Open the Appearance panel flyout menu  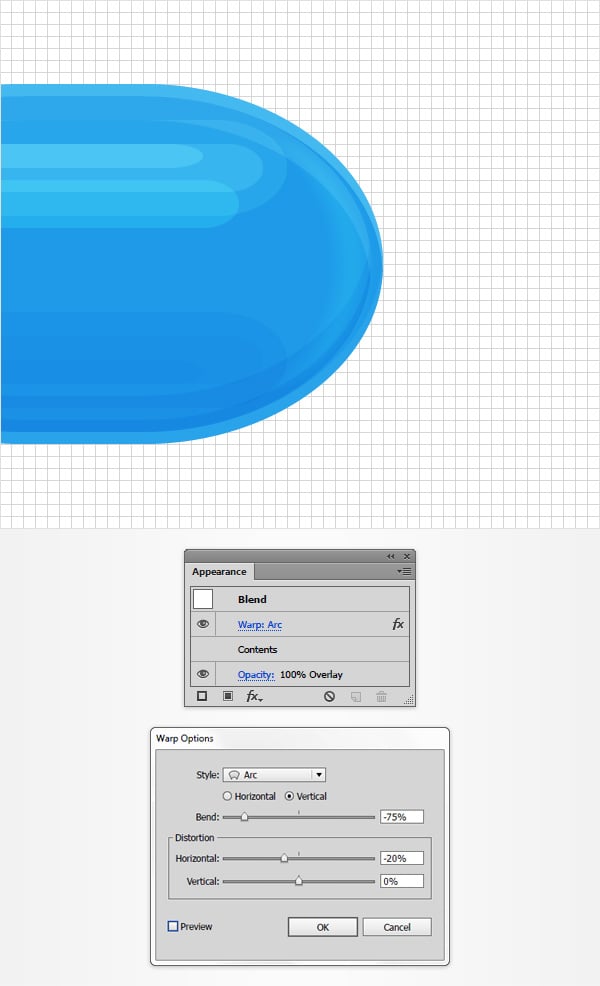coord(404,572)
